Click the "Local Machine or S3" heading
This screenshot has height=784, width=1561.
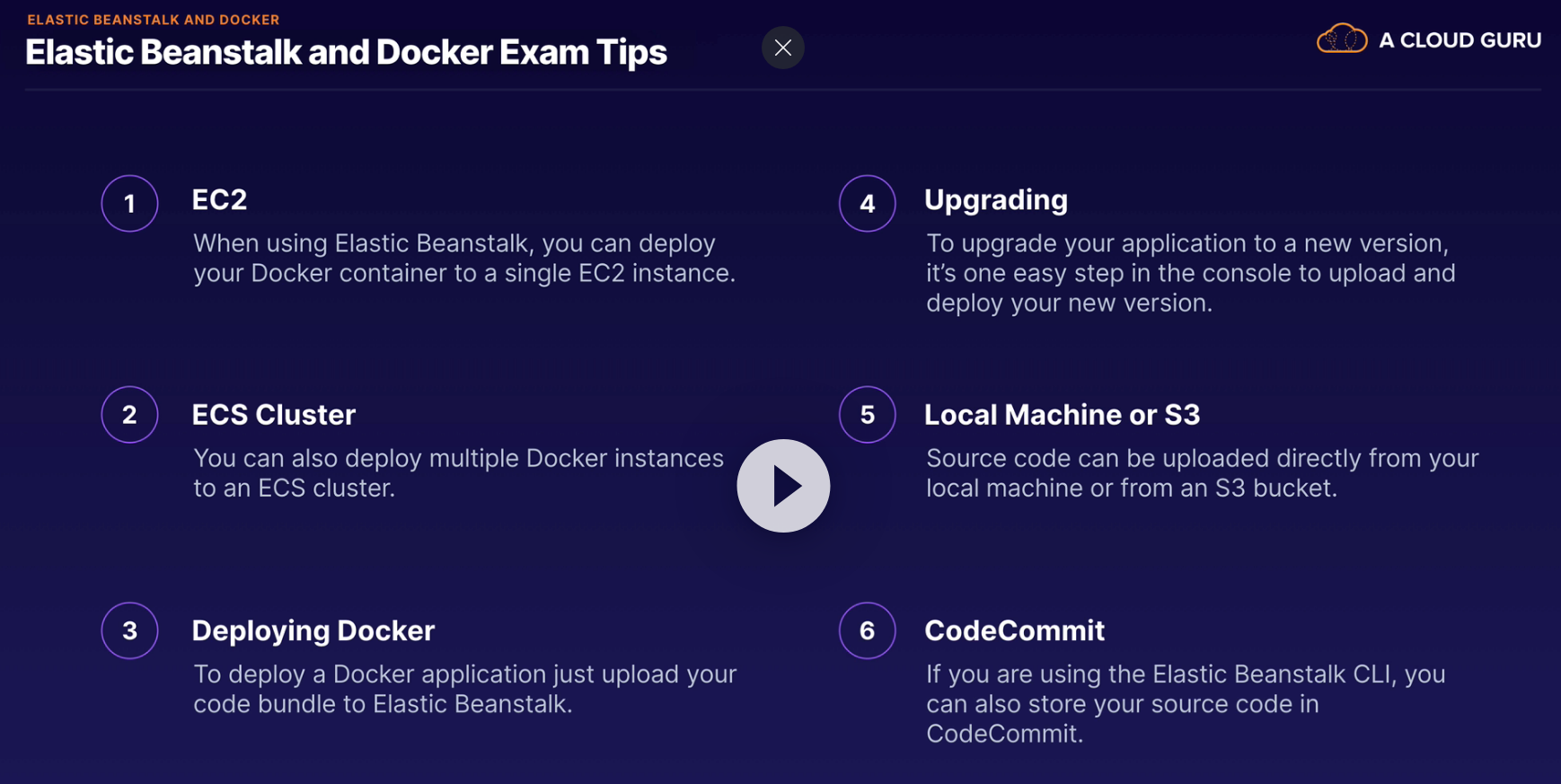click(x=1062, y=414)
